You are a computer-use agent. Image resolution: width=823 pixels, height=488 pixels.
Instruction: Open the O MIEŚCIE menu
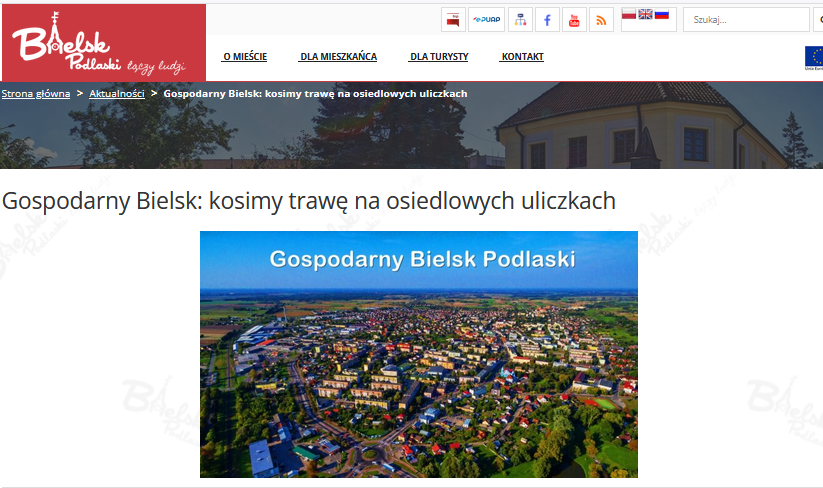245,57
